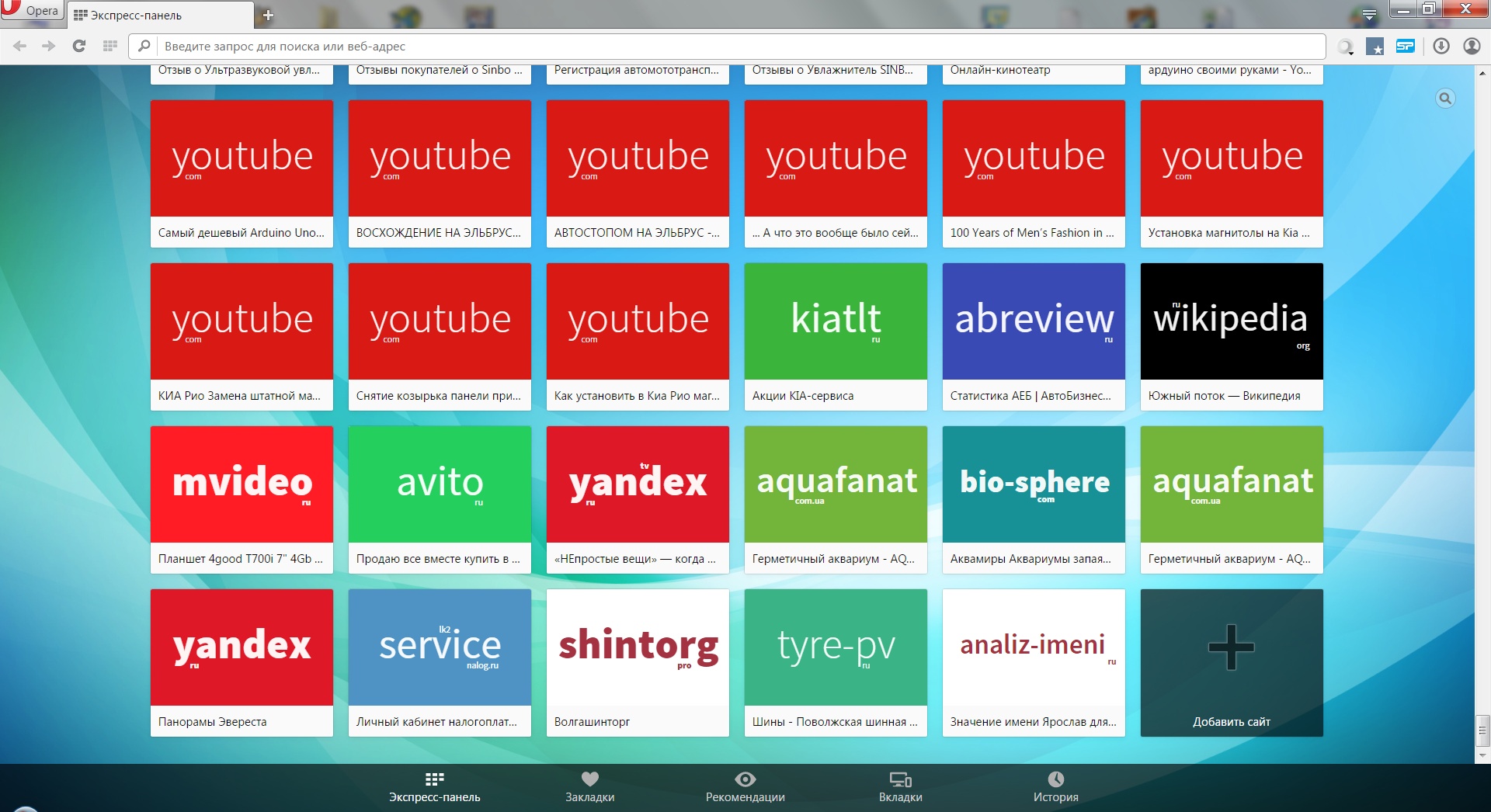The height and width of the screenshot is (812, 1491).
Task: Reload the page with the refresh icon
Action: pyautogui.click(x=79, y=46)
